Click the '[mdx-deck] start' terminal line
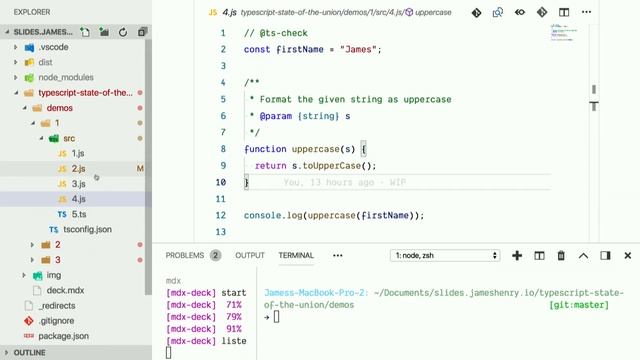The image size is (640, 360). (x=206, y=293)
